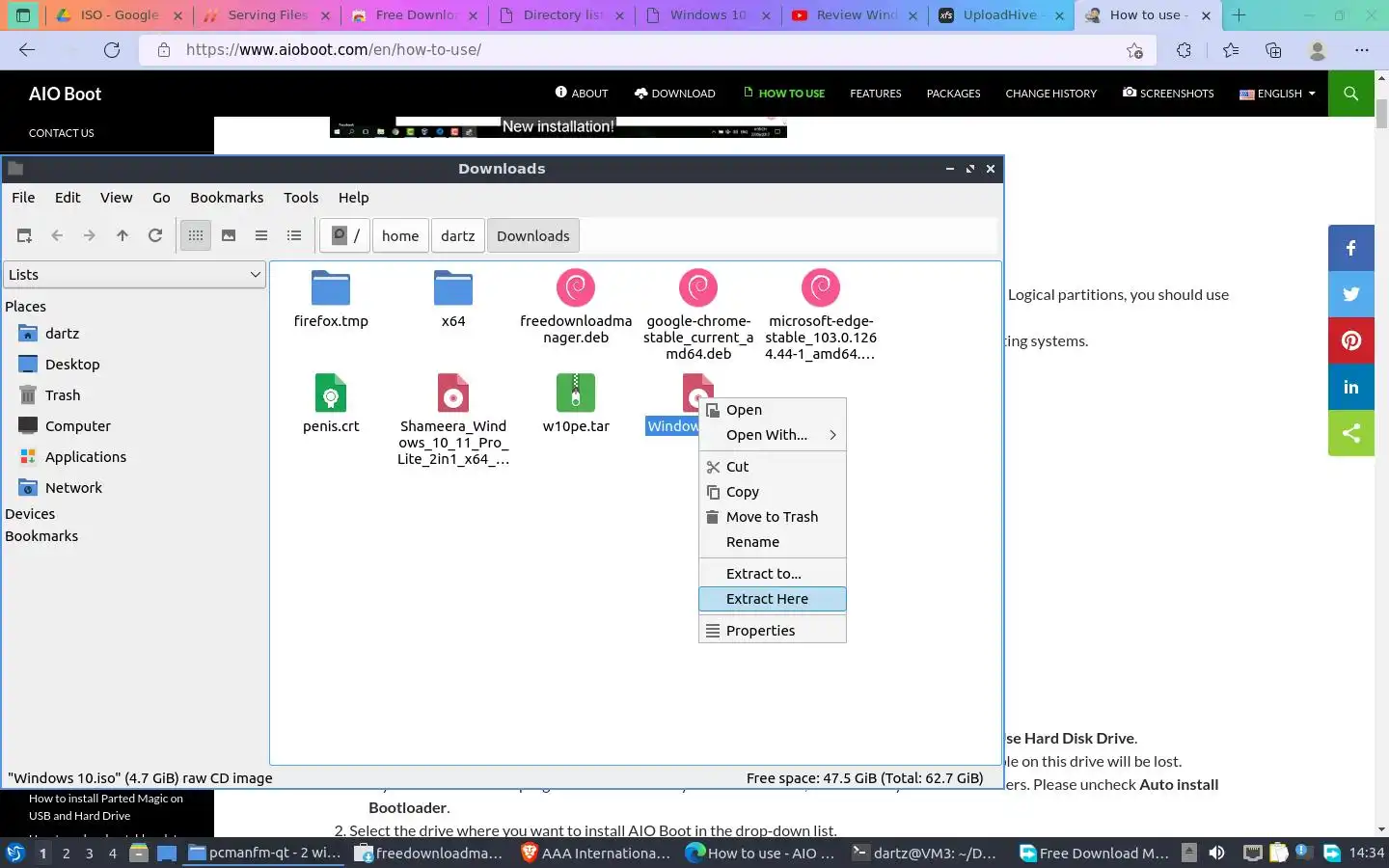Open the Help menu in file manager
Viewport: 1389px width, 868px height.
pos(353,198)
